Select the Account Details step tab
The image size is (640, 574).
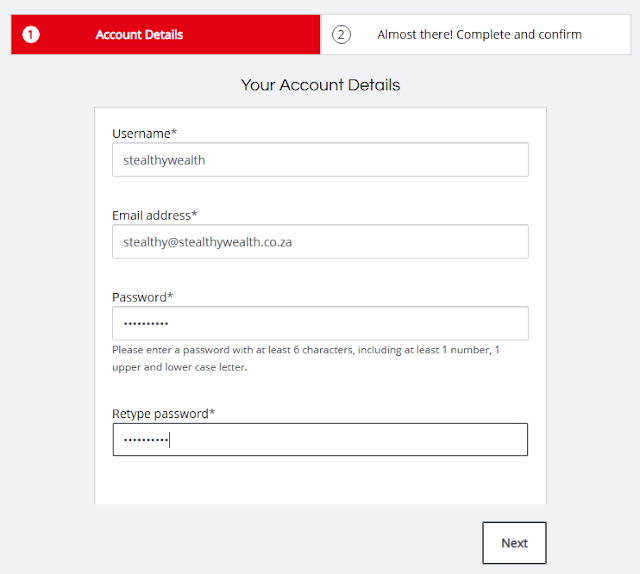coord(139,35)
